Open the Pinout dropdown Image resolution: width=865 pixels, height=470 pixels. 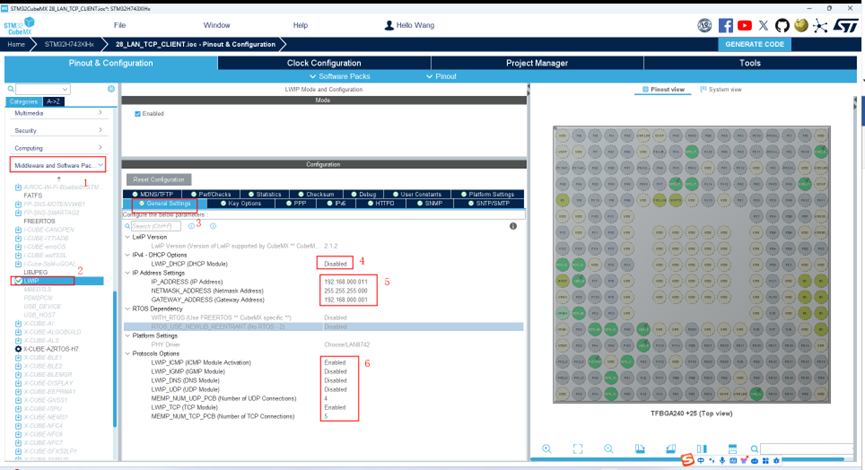(441, 76)
